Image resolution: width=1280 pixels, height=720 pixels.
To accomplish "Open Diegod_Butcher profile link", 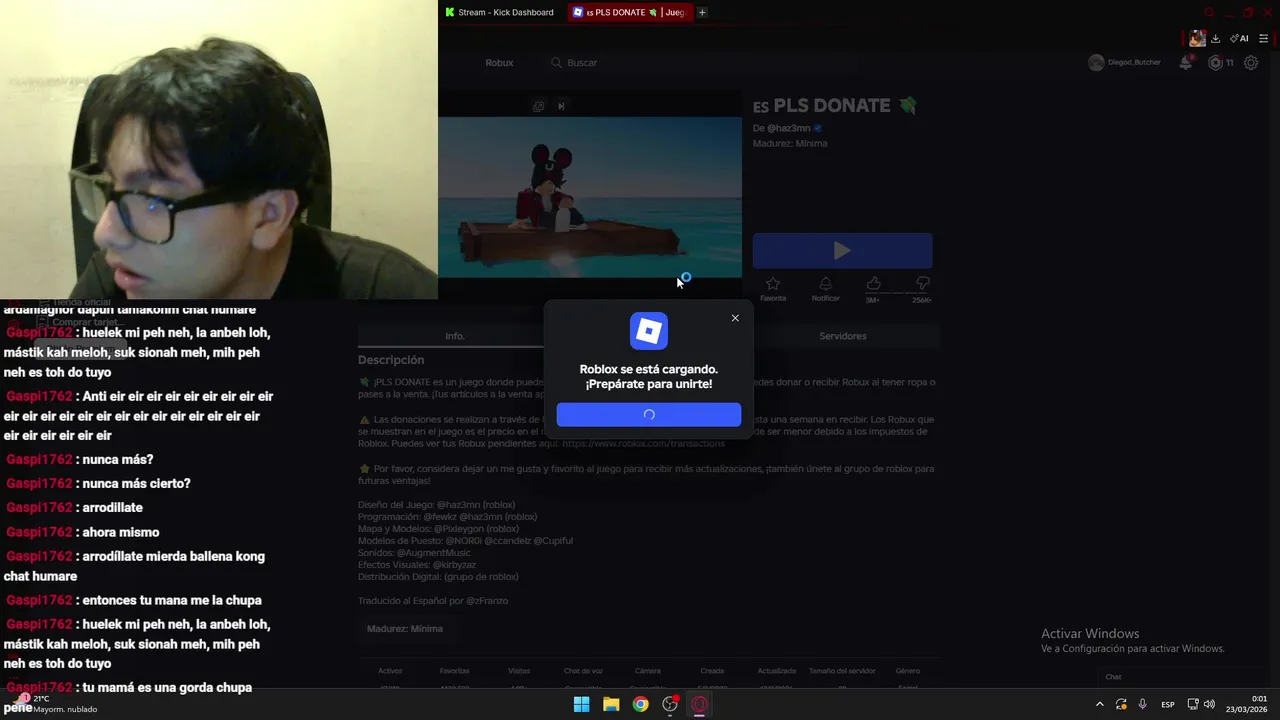I will pyautogui.click(x=1125, y=62).
